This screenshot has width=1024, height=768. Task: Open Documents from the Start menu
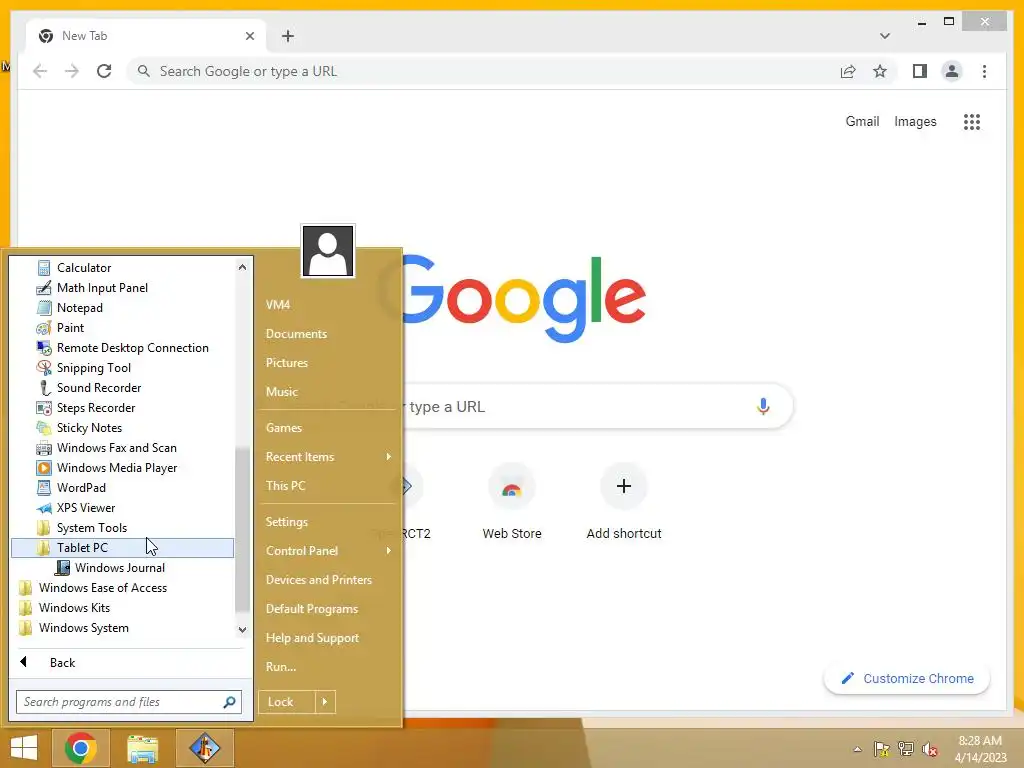tap(296, 334)
